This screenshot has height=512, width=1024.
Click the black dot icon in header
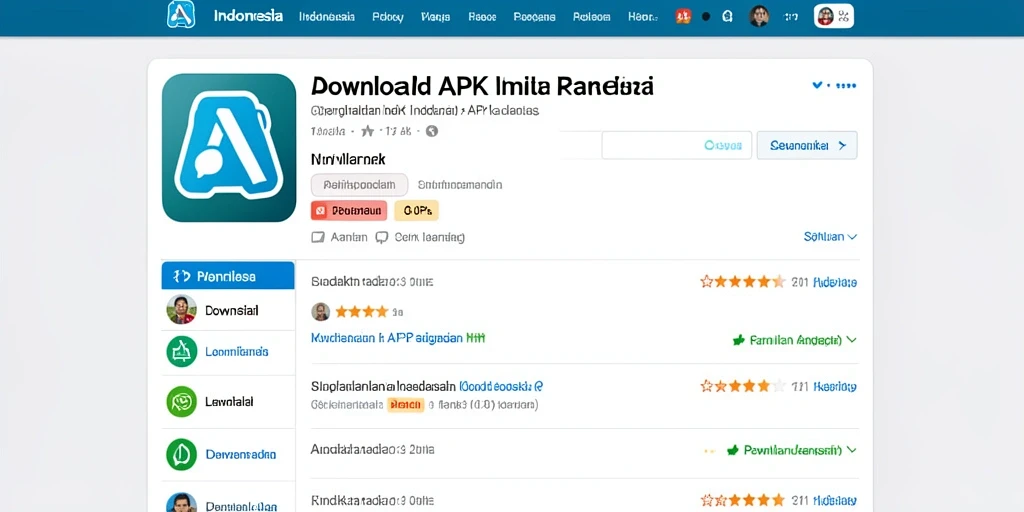[706, 16]
